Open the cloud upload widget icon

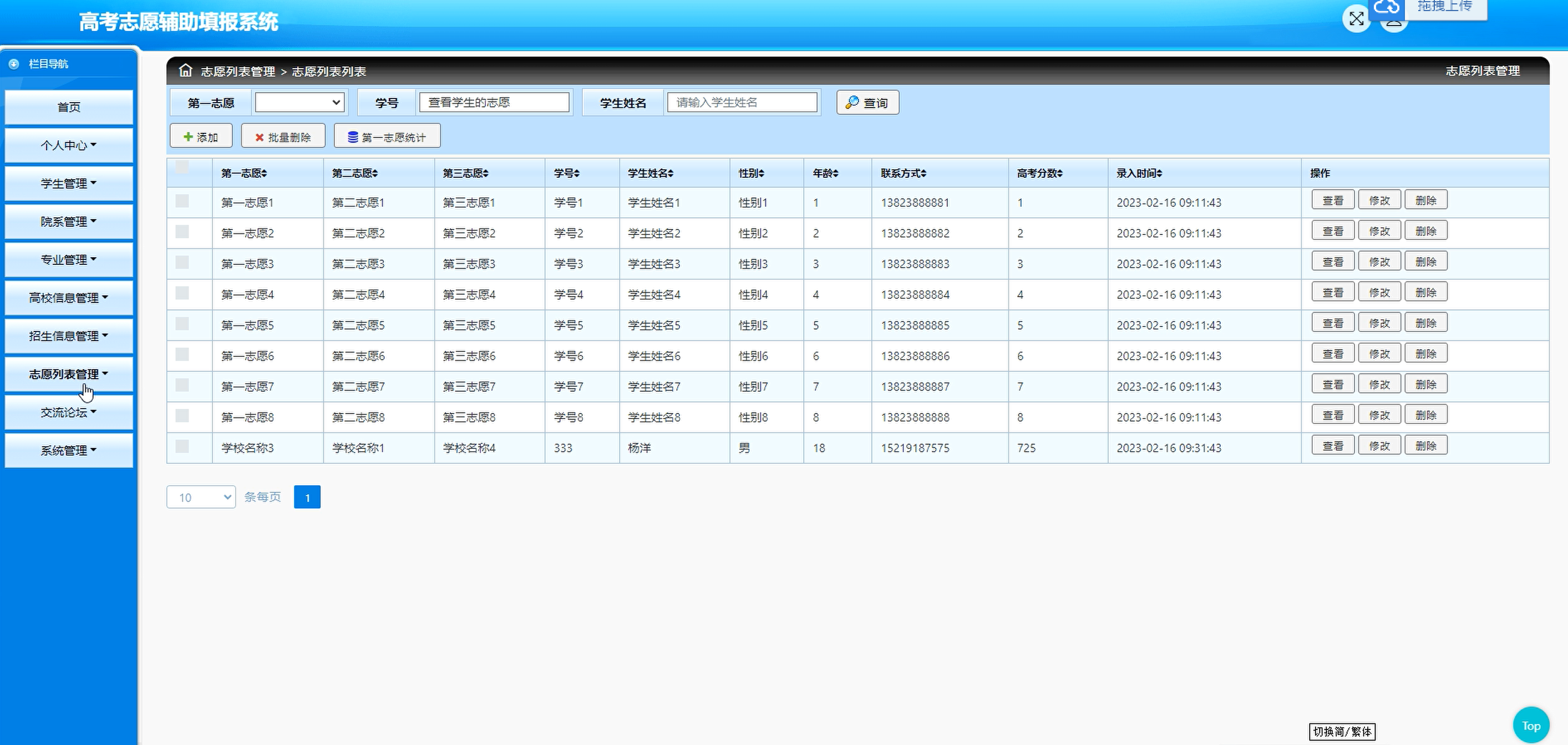click(1387, 7)
